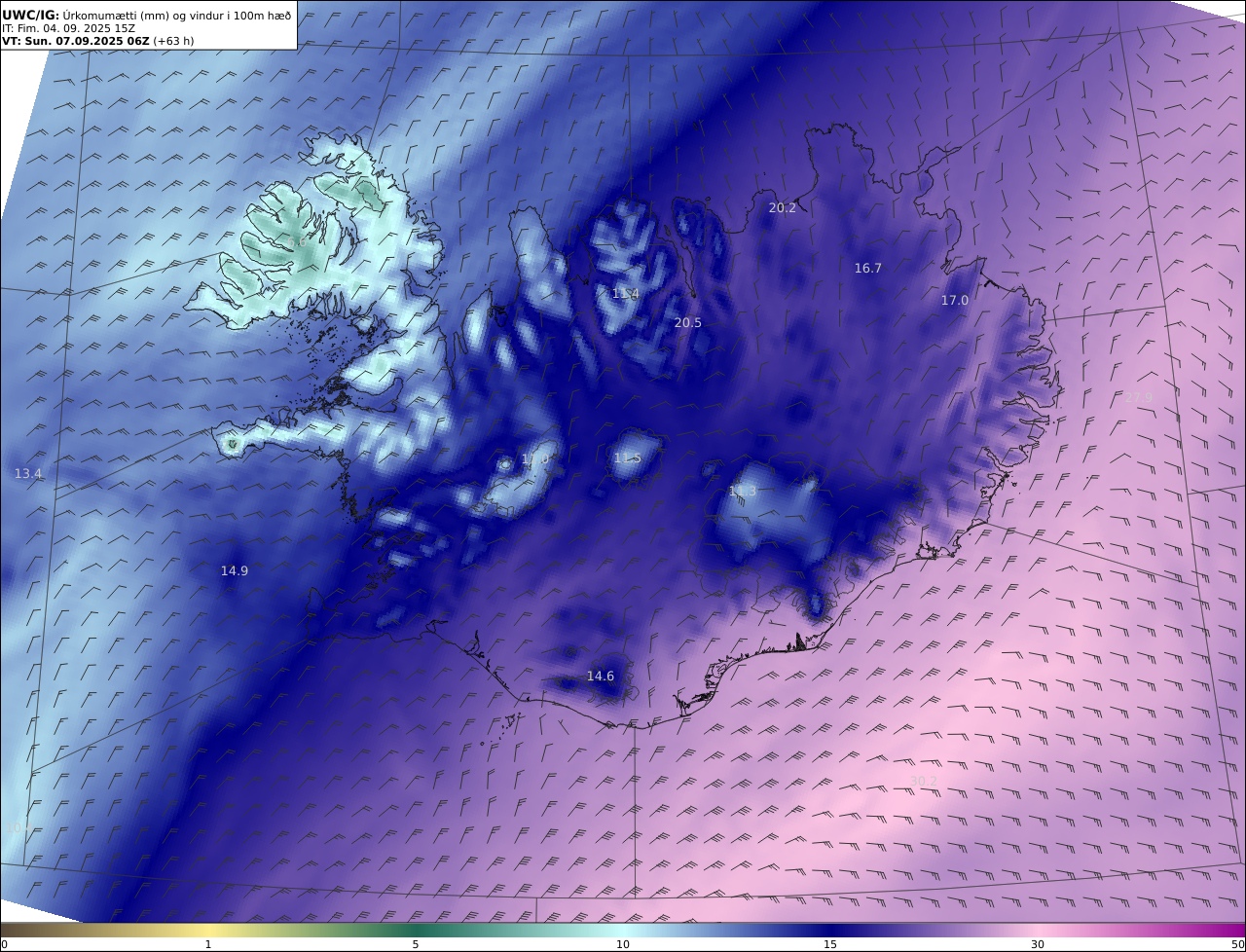Click the 20.2 value on the map
Image resolution: width=1246 pixels, height=952 pixels.
tap(783, 207)
